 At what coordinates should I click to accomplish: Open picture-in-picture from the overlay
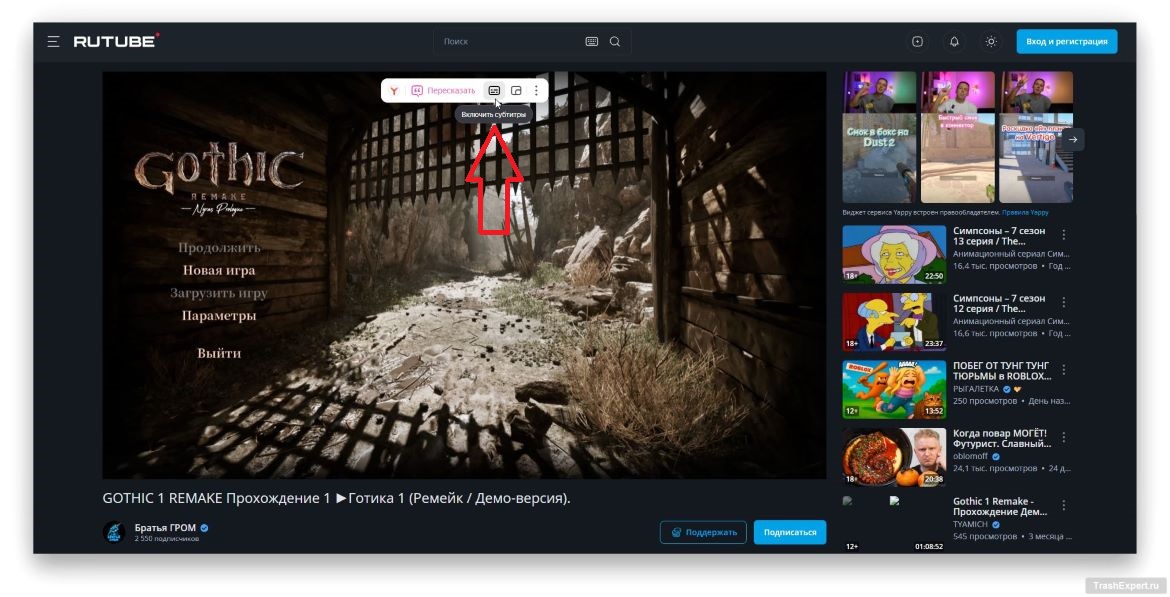[516, 91]
